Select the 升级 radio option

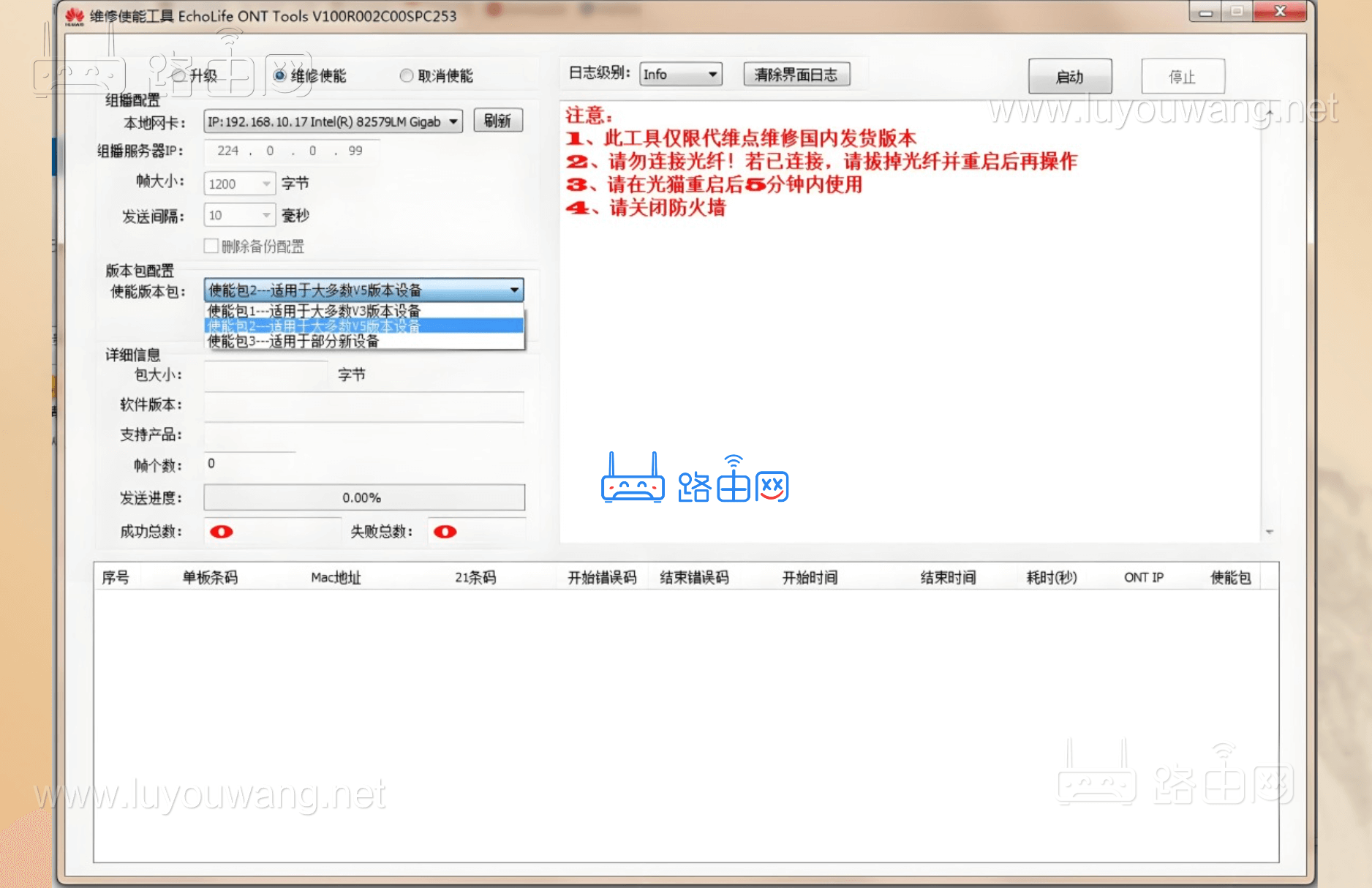(x=178, y=75)
